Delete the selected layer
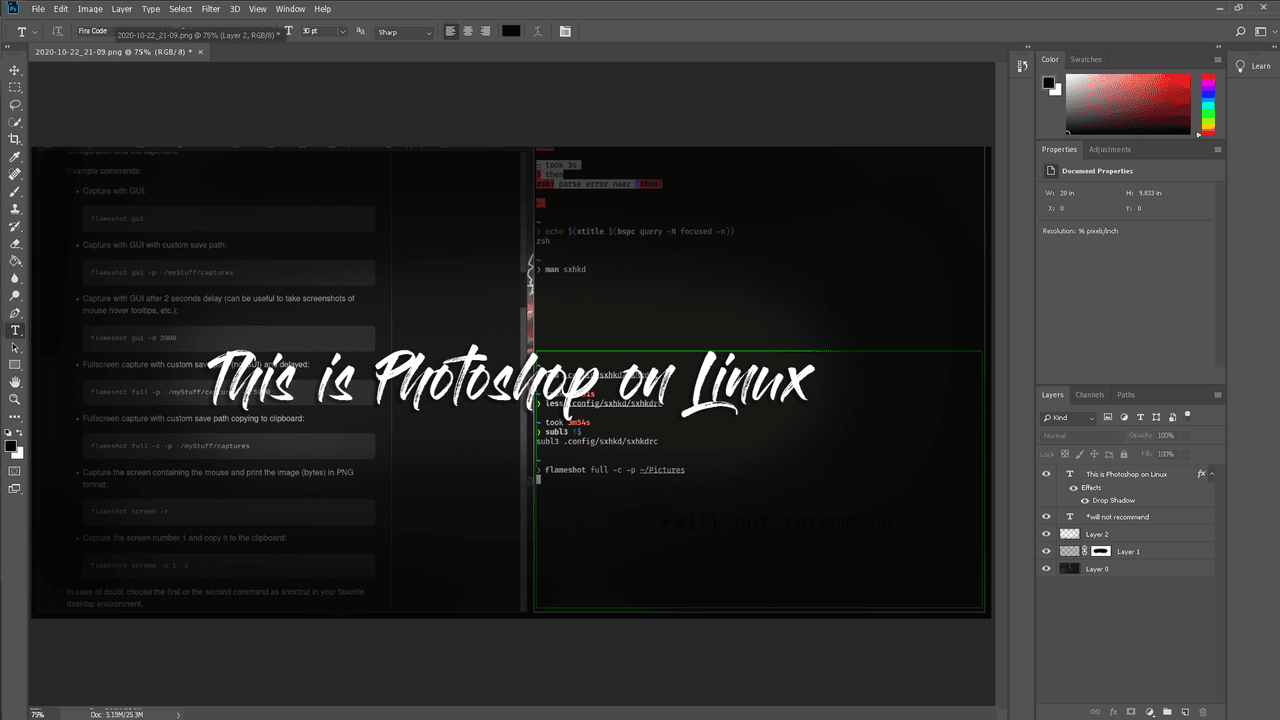This screenshot has height=720, width=1280. click(x=1203, y=712)
